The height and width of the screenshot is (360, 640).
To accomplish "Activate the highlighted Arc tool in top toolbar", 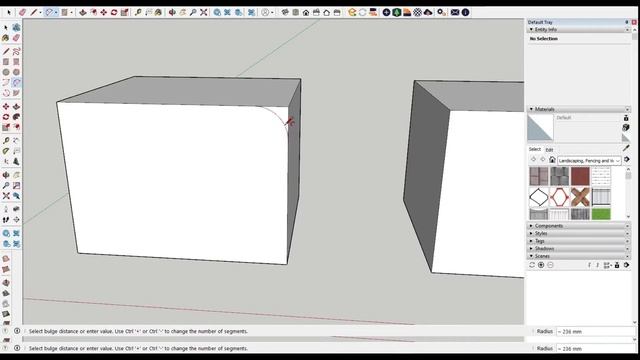I will coord(49,13).
